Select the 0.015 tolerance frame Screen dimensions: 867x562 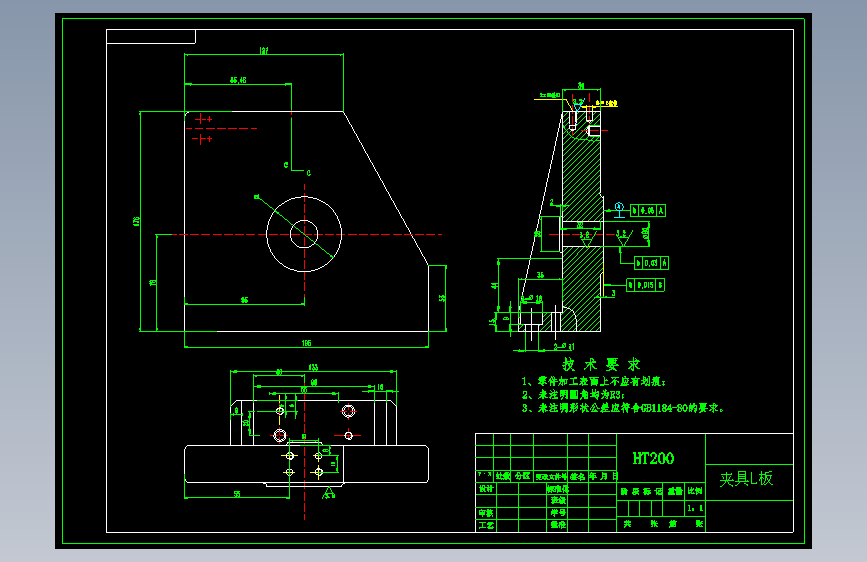645,285
